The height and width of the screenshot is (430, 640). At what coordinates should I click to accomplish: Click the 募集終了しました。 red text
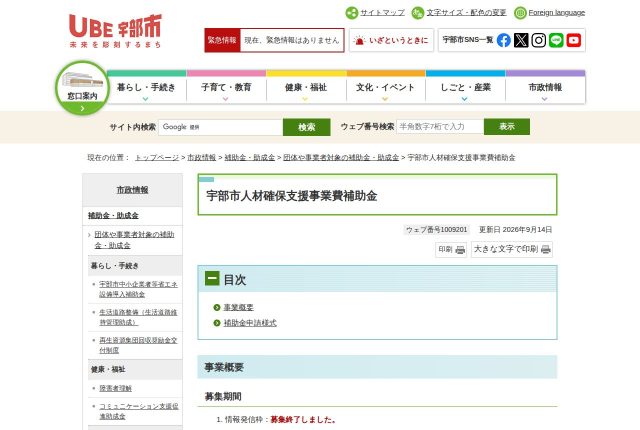(303, 419)
